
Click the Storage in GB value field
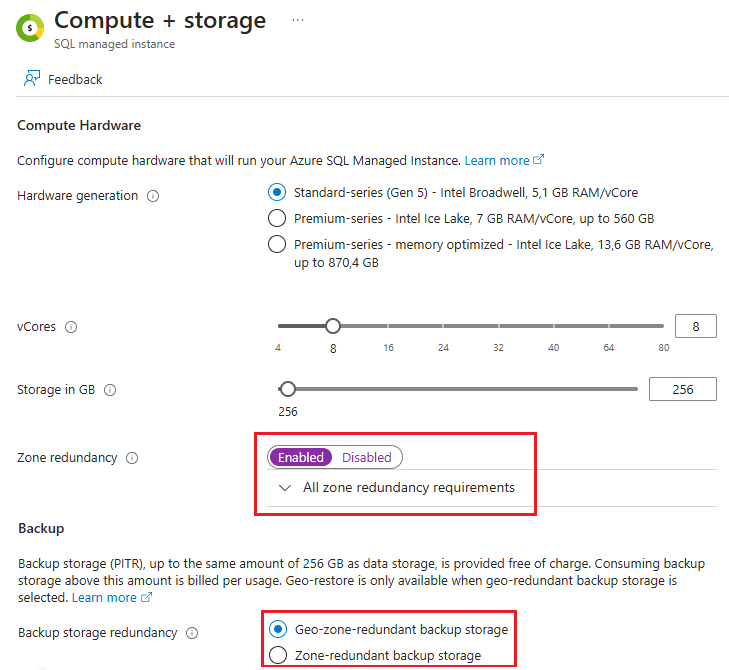pos(683,389)
